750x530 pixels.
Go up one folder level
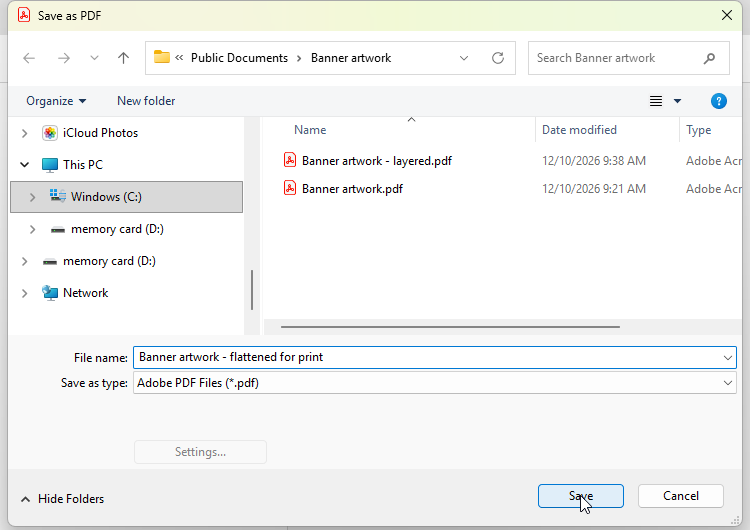click(123, 58)
